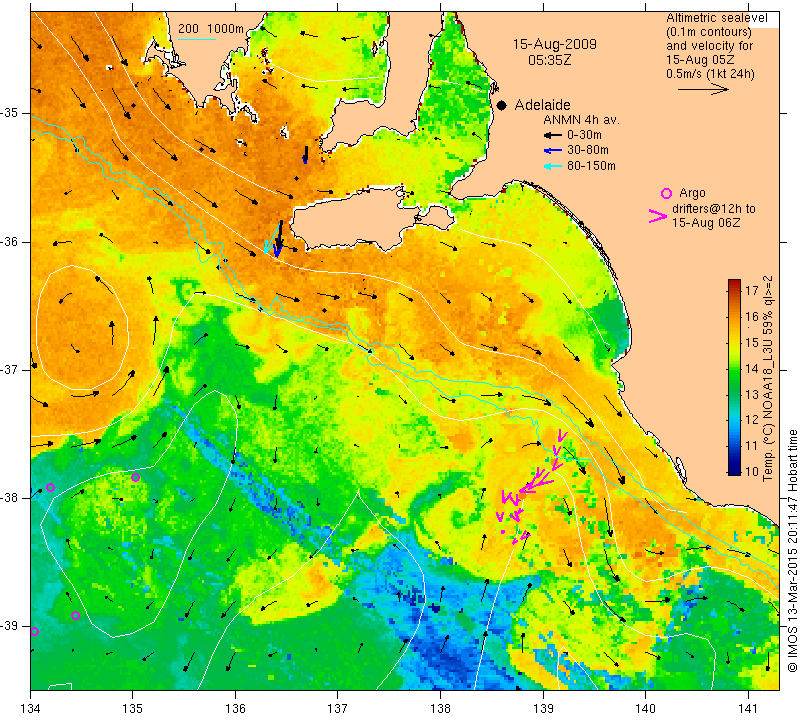This screenshot has width=800, height=720.
Task: Click the IMOS copyright timestamp text
Action: coord(792,551)
